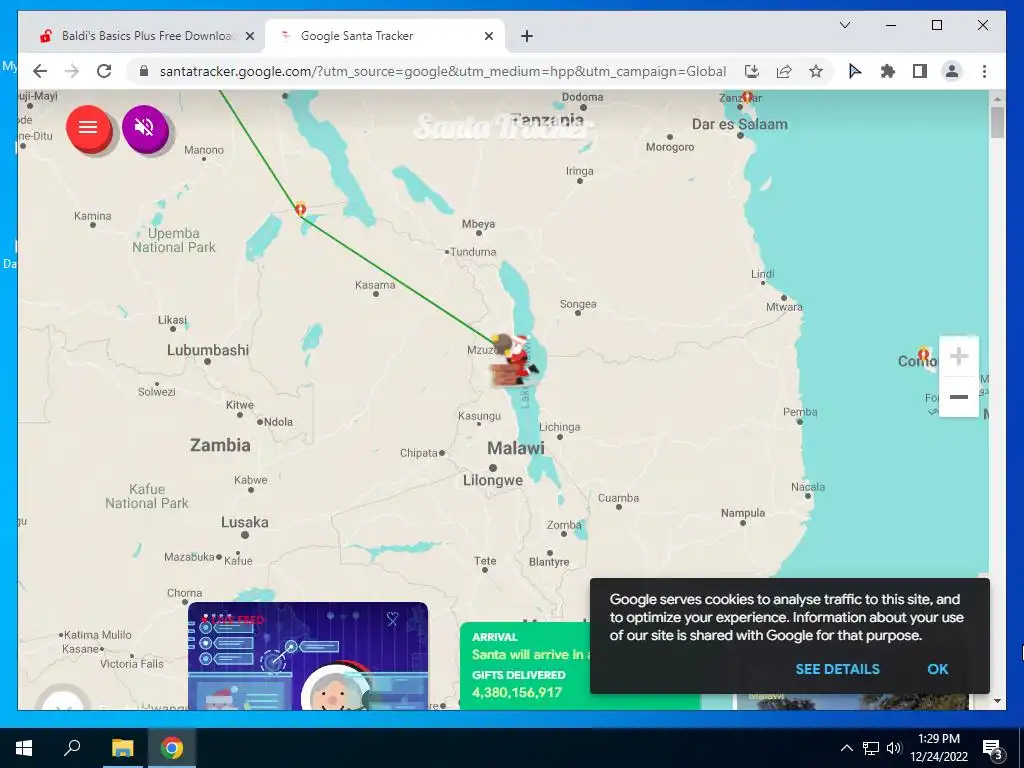Go back to the previous page
This screenshot has height=768, width=1024.
coord(40,71)
